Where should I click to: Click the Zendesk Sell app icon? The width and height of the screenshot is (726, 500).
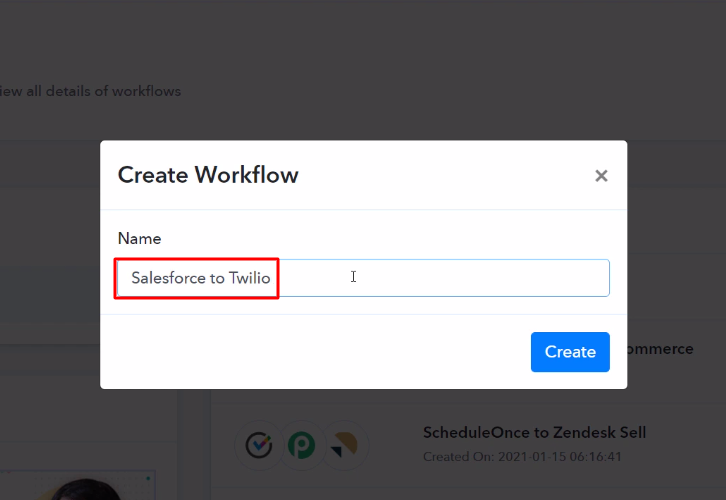coord(344,445)
